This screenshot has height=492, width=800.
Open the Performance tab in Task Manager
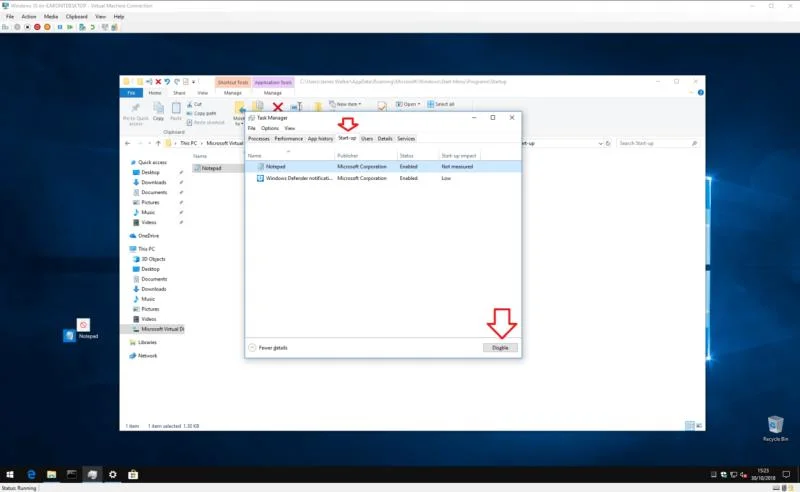click(288, 139)
